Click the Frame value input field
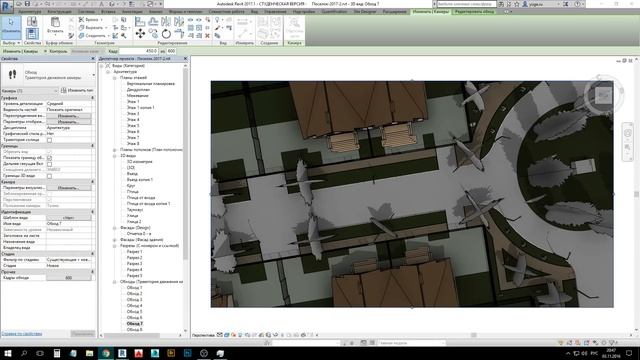The height and width of the screenshot is (360, 640). (x=139, y=51)
